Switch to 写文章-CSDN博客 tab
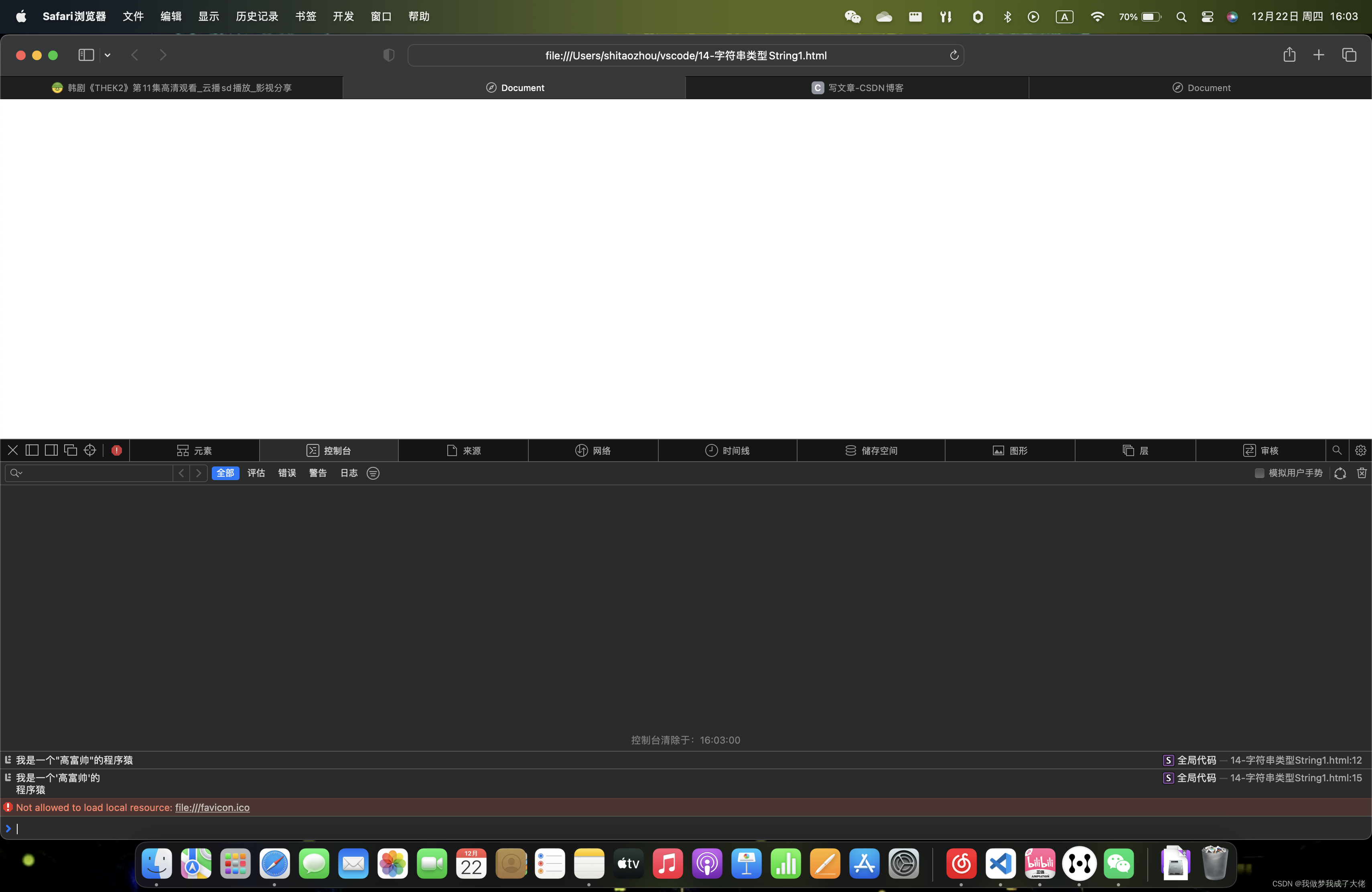Screen dimensions: 1372x892 pos(857,87)
